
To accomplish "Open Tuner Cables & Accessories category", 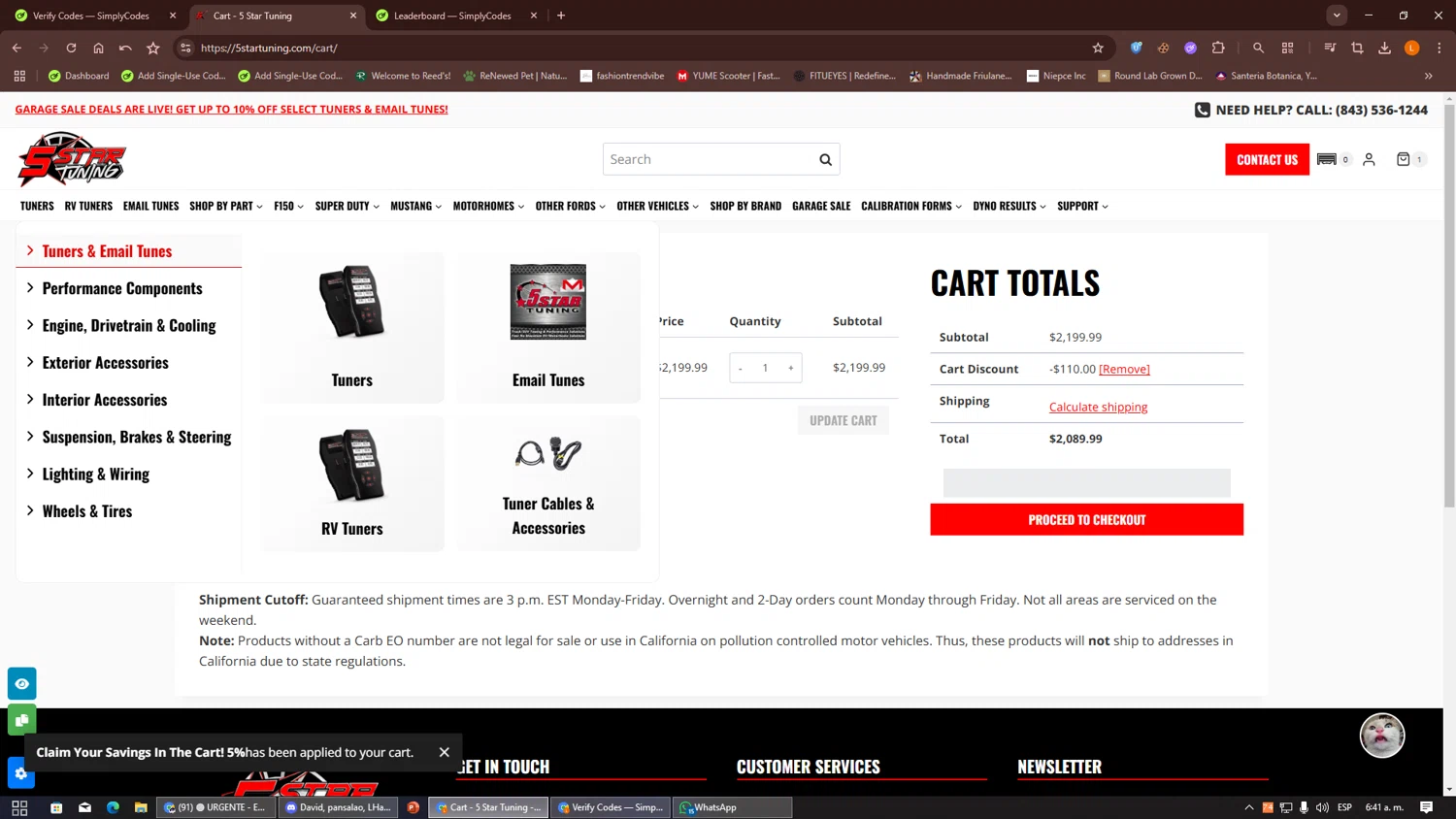I will (x=548, y=484).
